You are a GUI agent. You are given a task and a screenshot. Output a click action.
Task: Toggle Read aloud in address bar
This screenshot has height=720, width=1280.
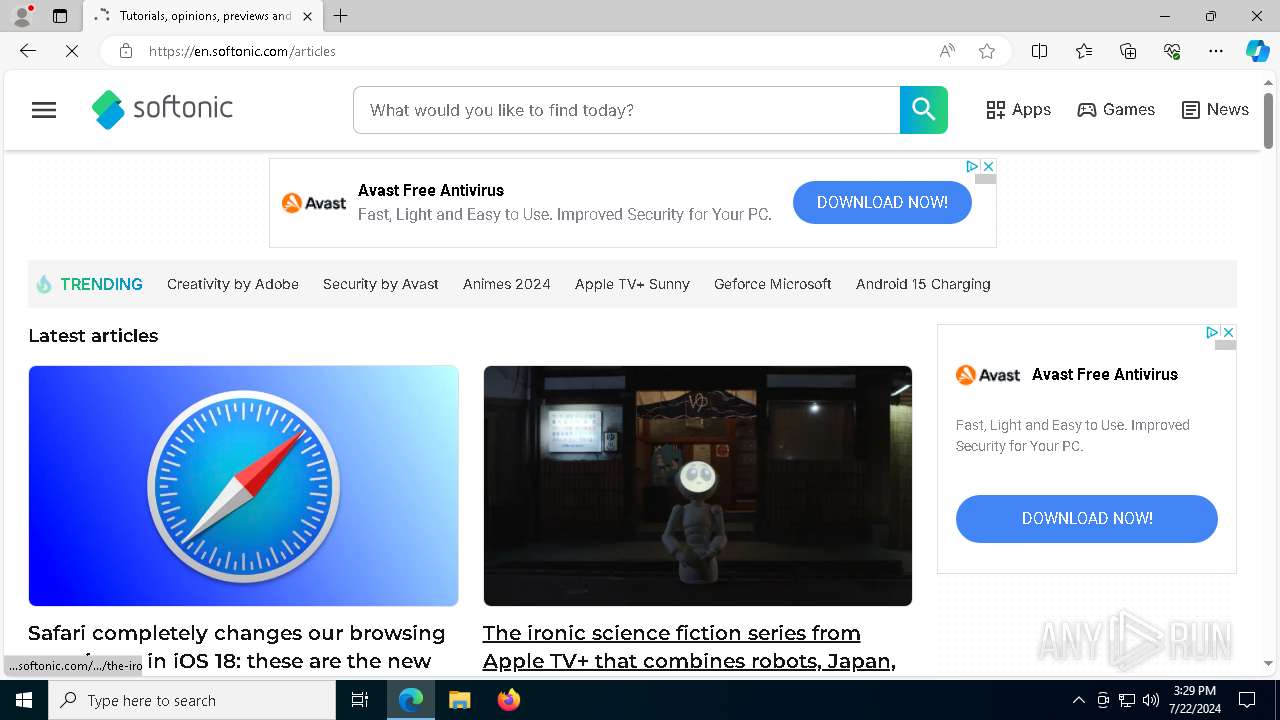[x=947, y=51]
